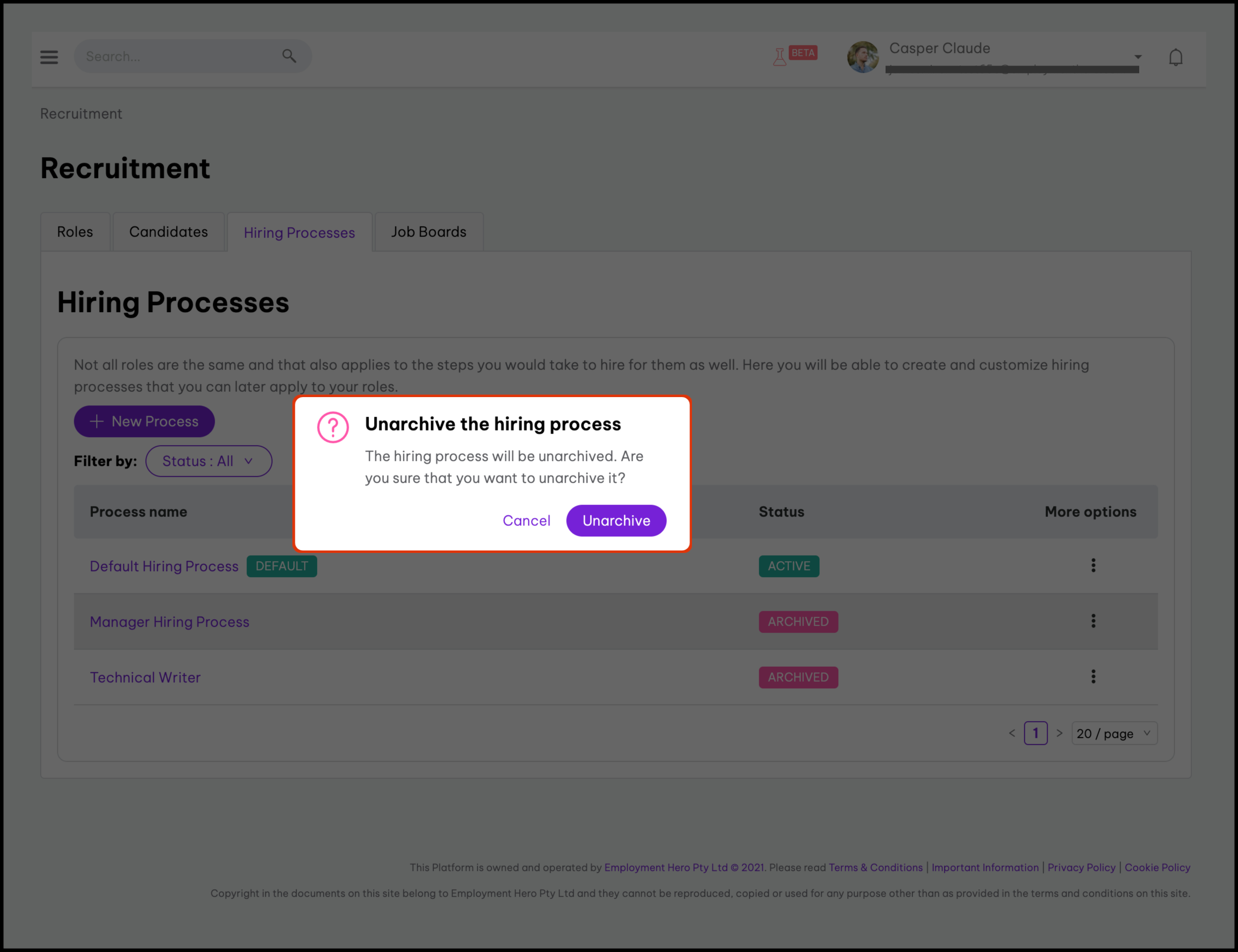Screen dimensions: 1238x952
Task: Open the beta lab flask icon
Action: coord(780,57)
